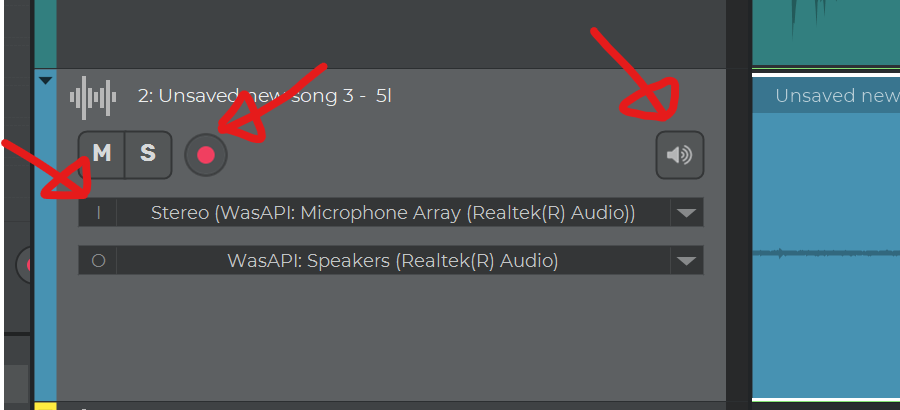Viewport: 900px width, 410px height.
Task: Click the teal color strip of the track above
Action: [45, 33]
